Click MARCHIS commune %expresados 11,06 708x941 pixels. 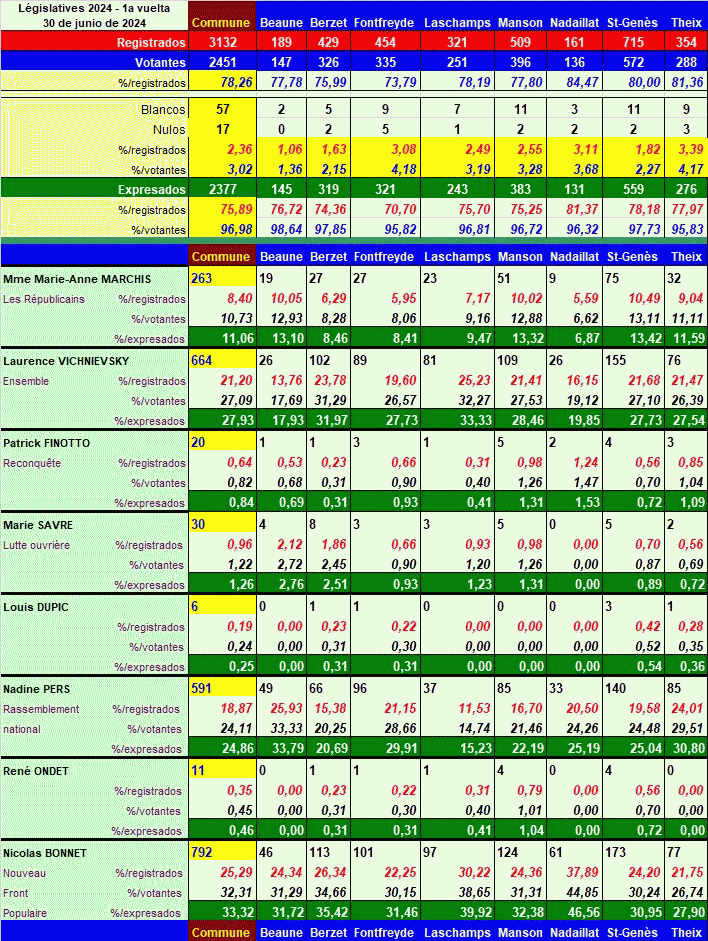[238, 338]
